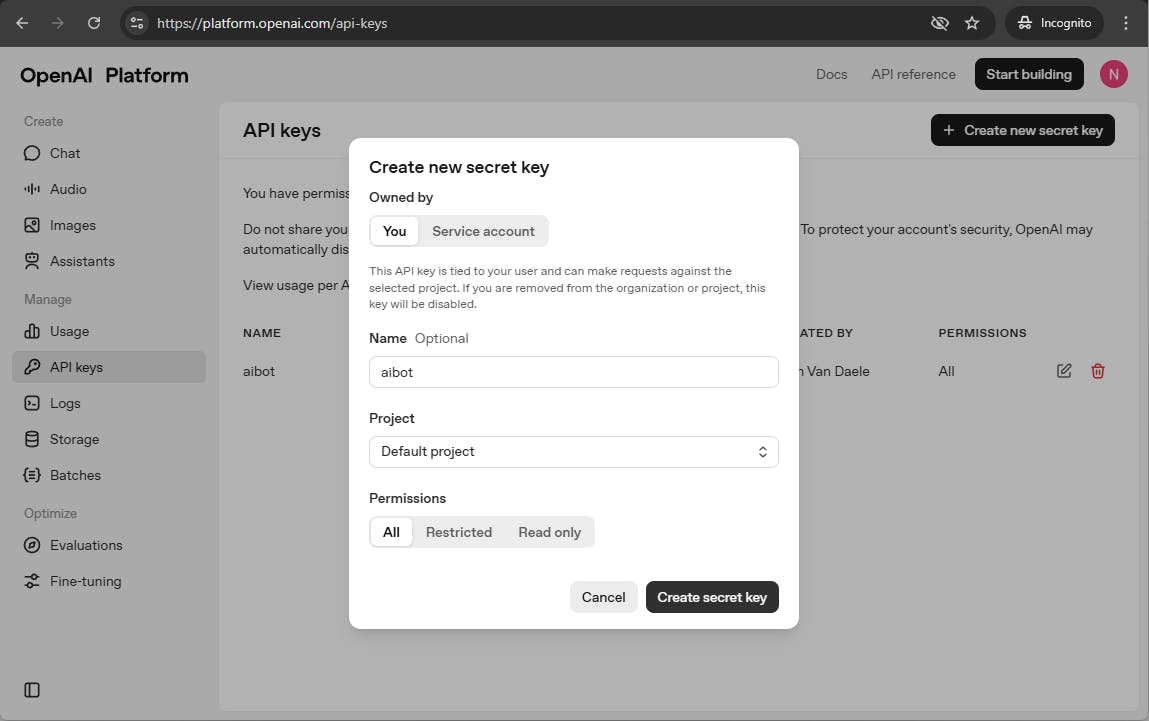The image size is (1149, 721).
Task: Open the Project selection dropdown
Action: pyautogui.click(x=573, y=451)
